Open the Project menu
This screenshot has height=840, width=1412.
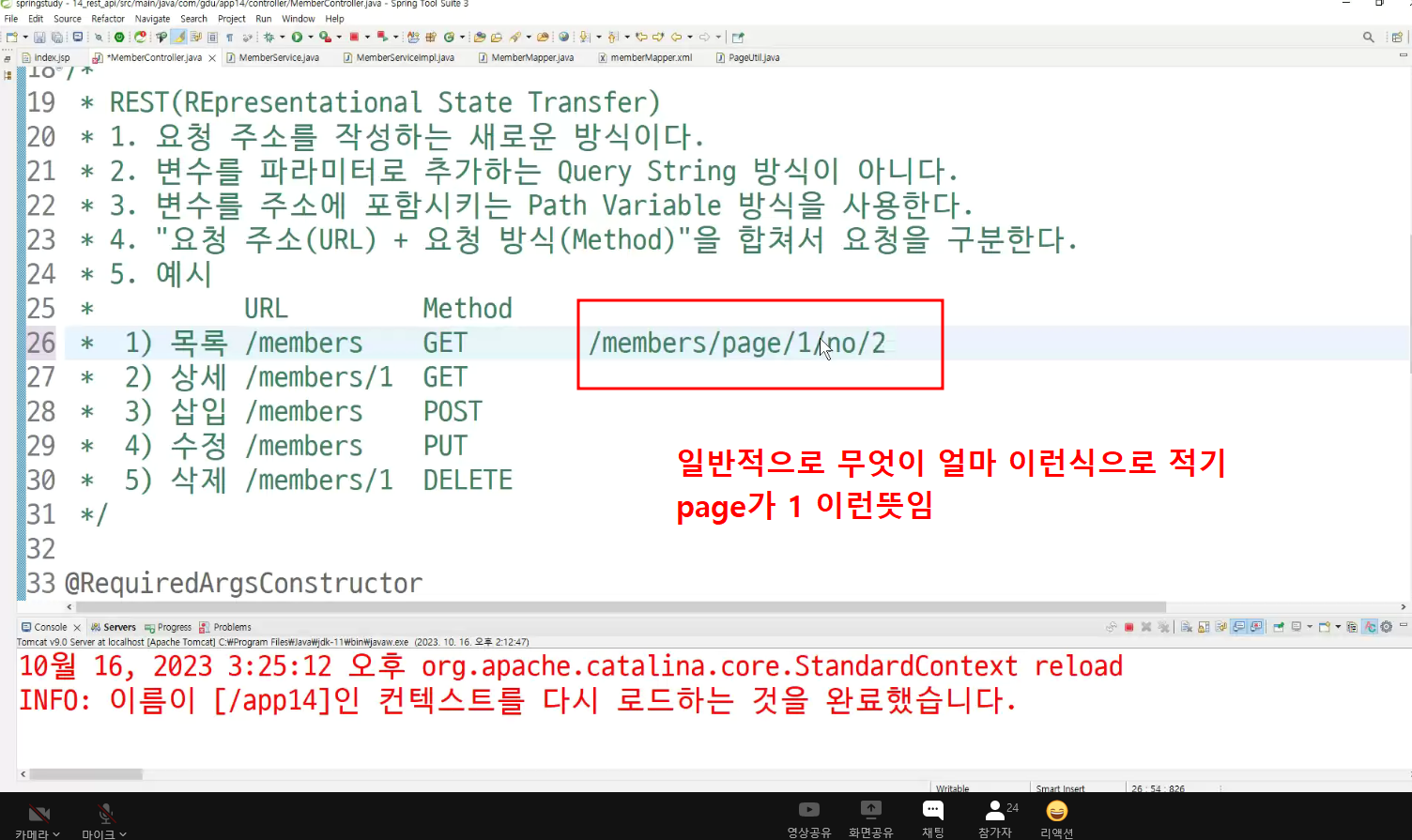click(232, 19)
